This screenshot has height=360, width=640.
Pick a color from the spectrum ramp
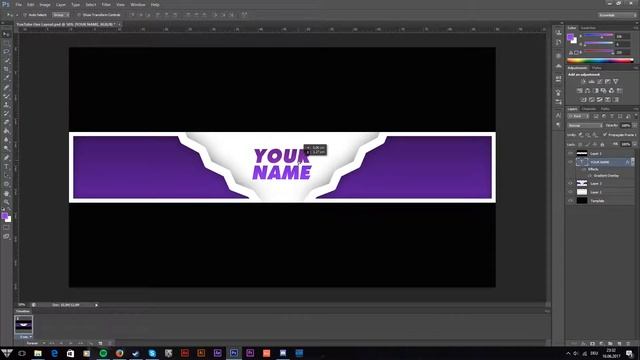tap(600, 60)
